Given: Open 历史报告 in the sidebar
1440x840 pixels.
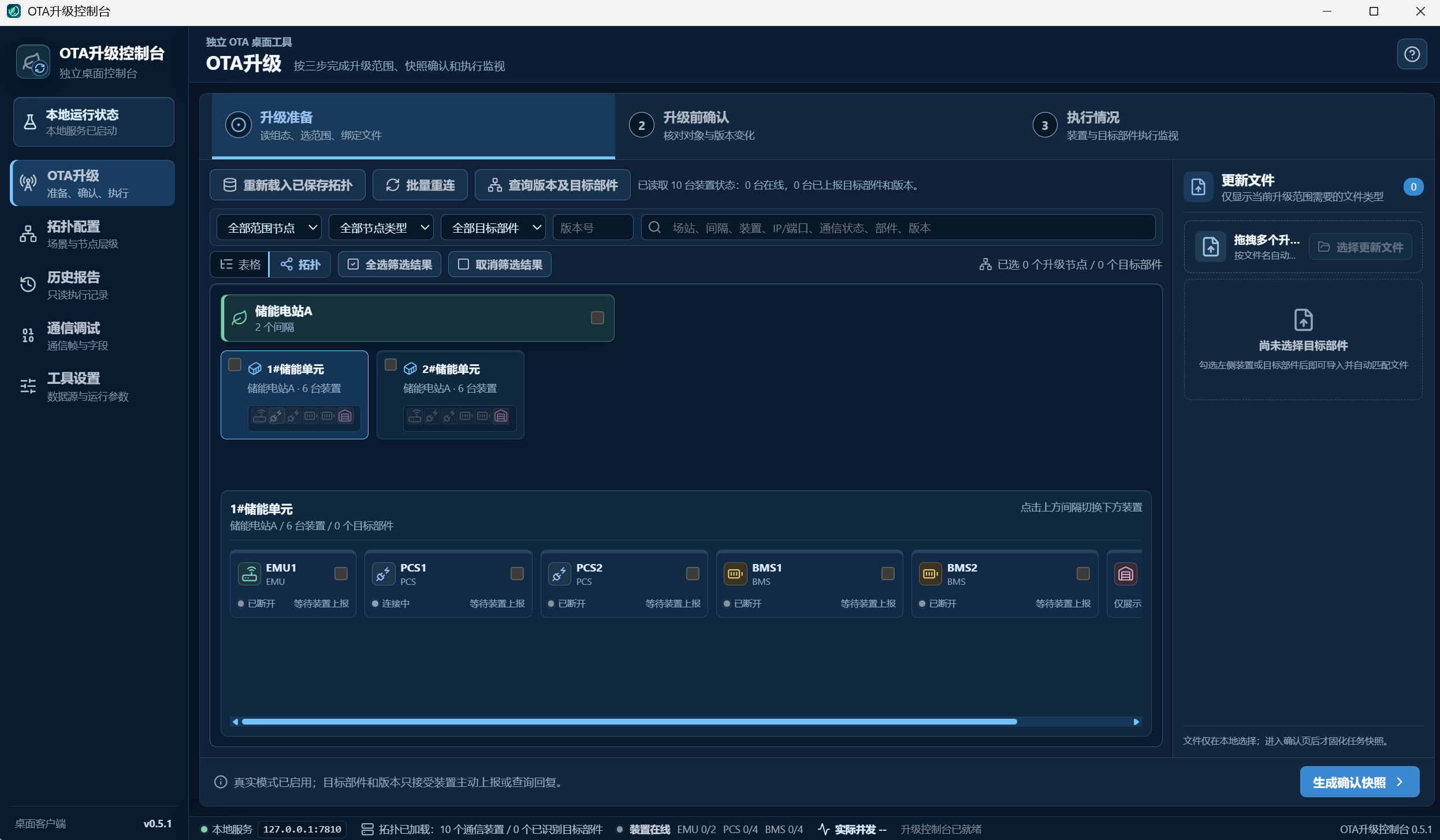Looking at the screenshot, I should point(93,285).
